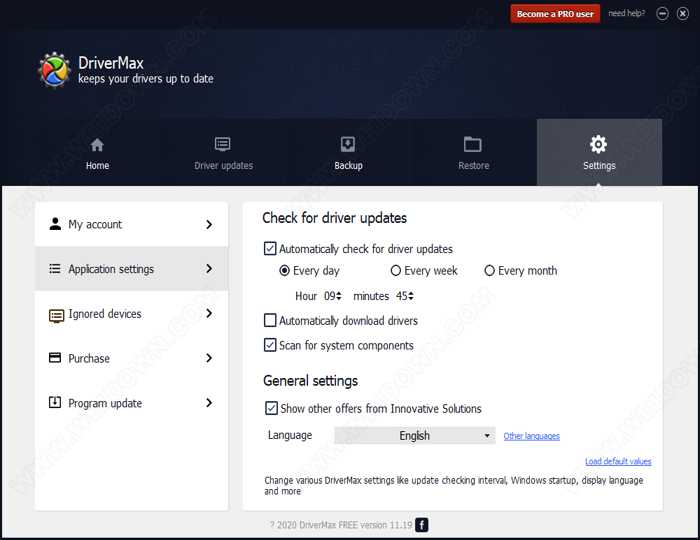Select the Settings tab label
Screen dimensions: 700x540
(x=599, y=166)
